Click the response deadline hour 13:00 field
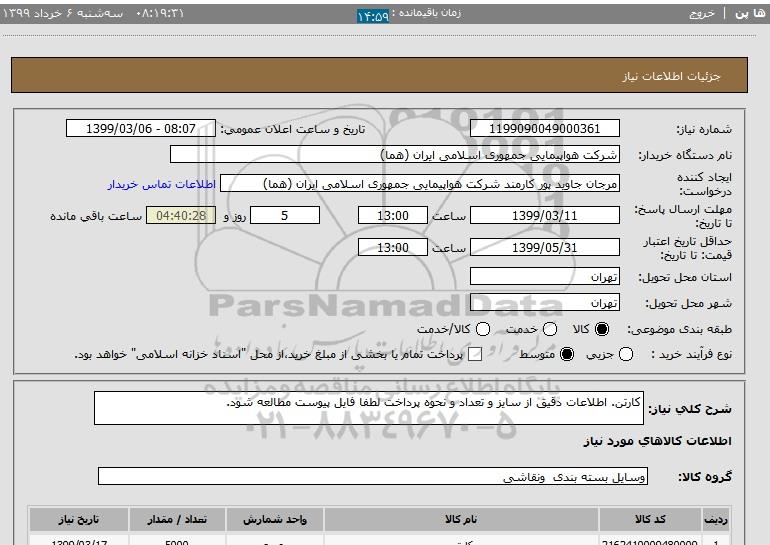This screenshot has height=545, width=770. pyautogui.click(x=393, y=215)
